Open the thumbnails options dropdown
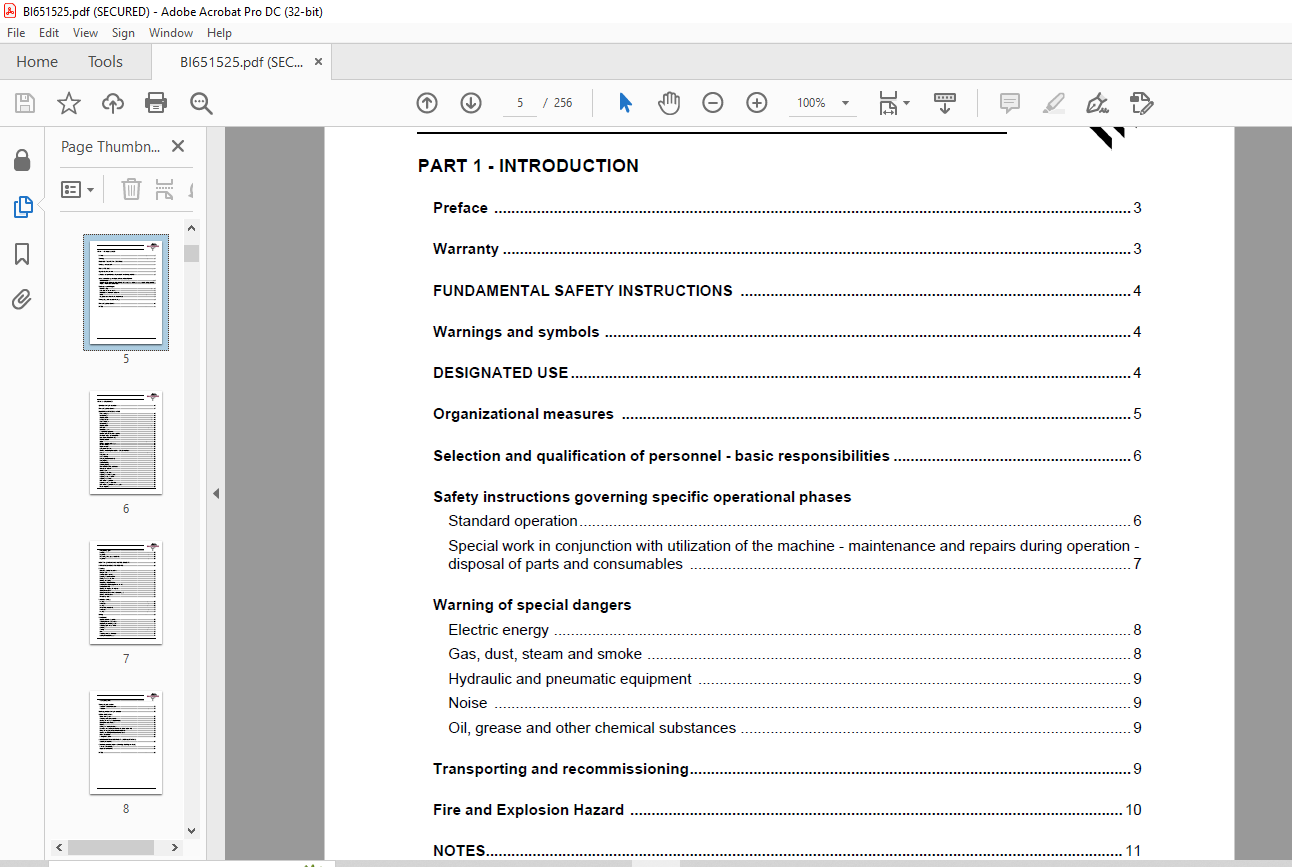This screenshot has height=867, width=1292. [78, 189]
